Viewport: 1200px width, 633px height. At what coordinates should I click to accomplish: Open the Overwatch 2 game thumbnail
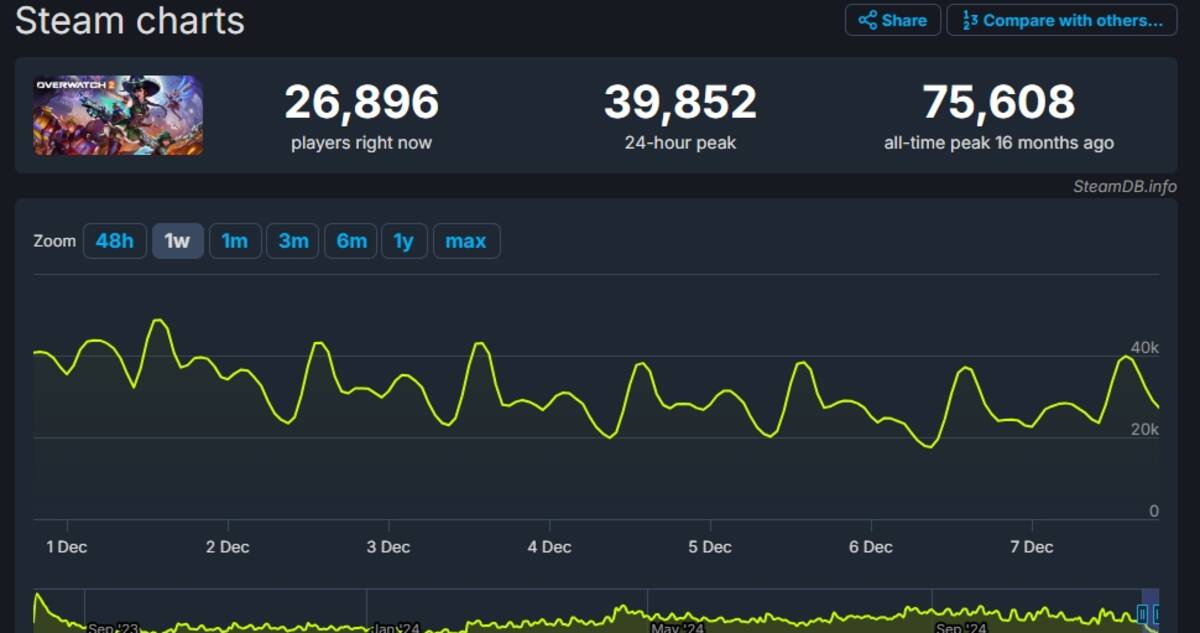point(118,115)
